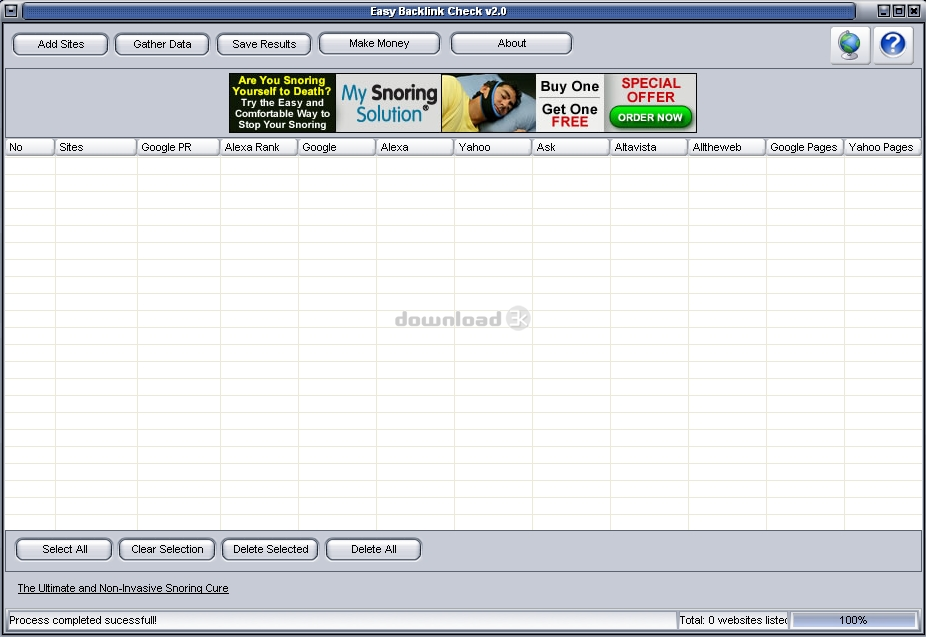Click the Save Results button
Viewport: 926px width, 637px height.
[264, 44]
